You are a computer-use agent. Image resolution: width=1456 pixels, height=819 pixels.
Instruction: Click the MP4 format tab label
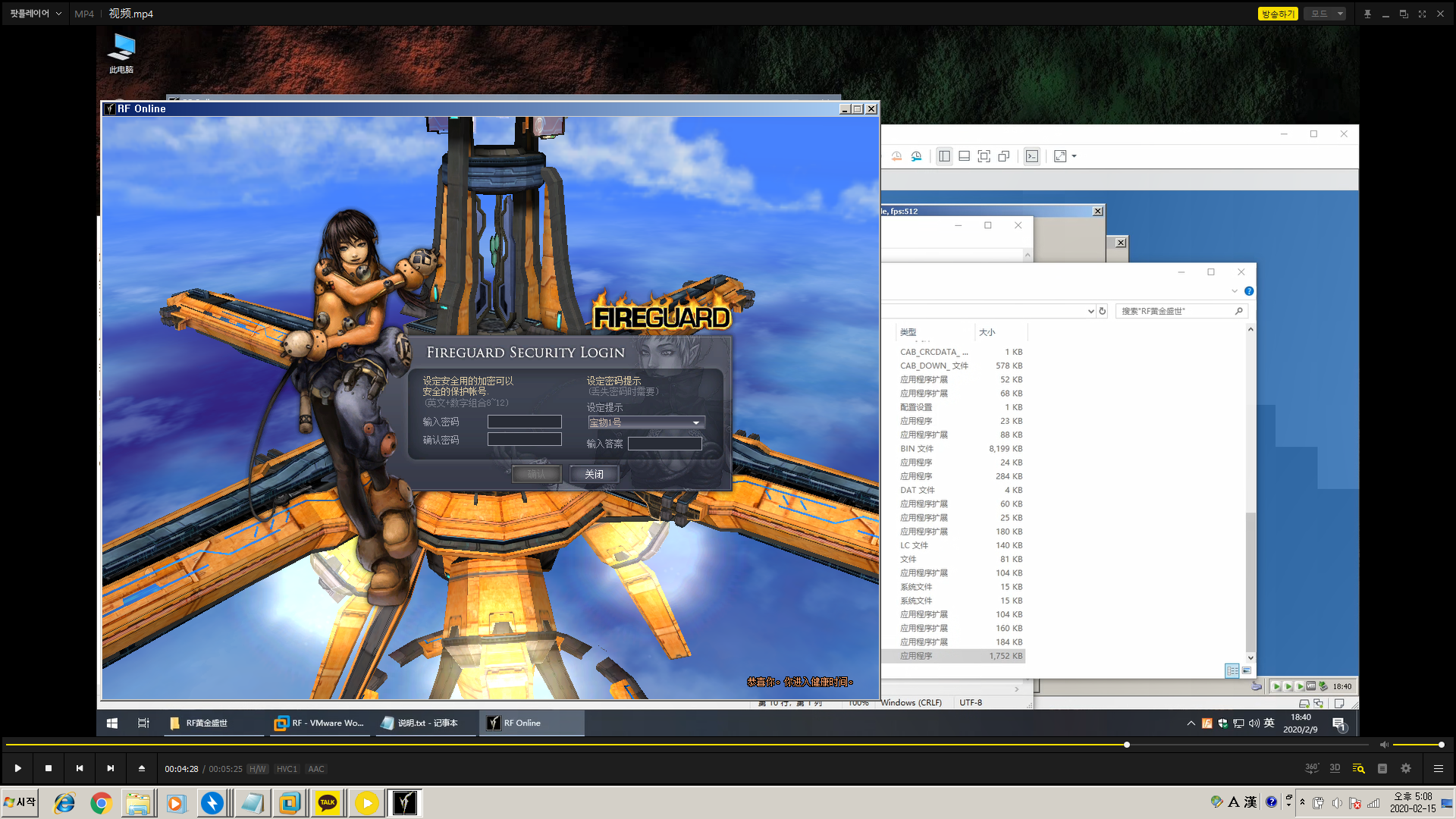click(x=84, y=14)
